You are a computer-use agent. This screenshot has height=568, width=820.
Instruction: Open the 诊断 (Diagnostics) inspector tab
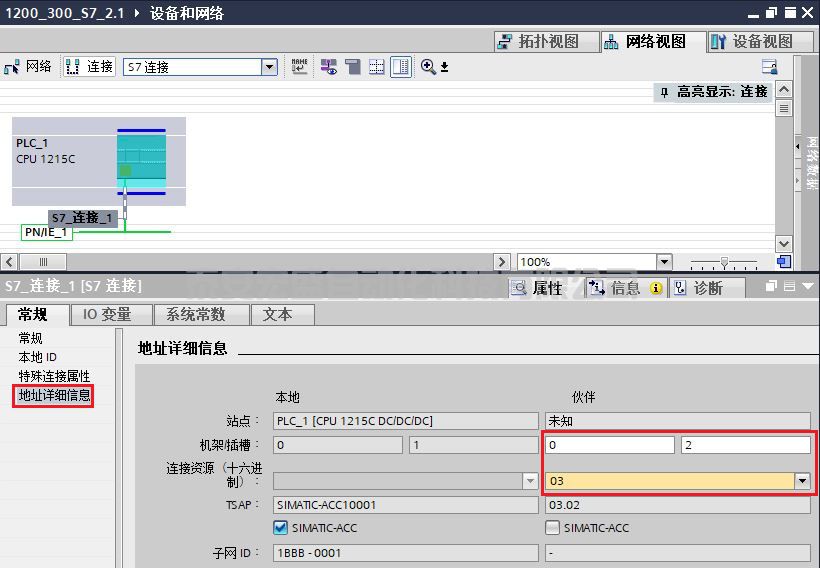click(698, 288)
